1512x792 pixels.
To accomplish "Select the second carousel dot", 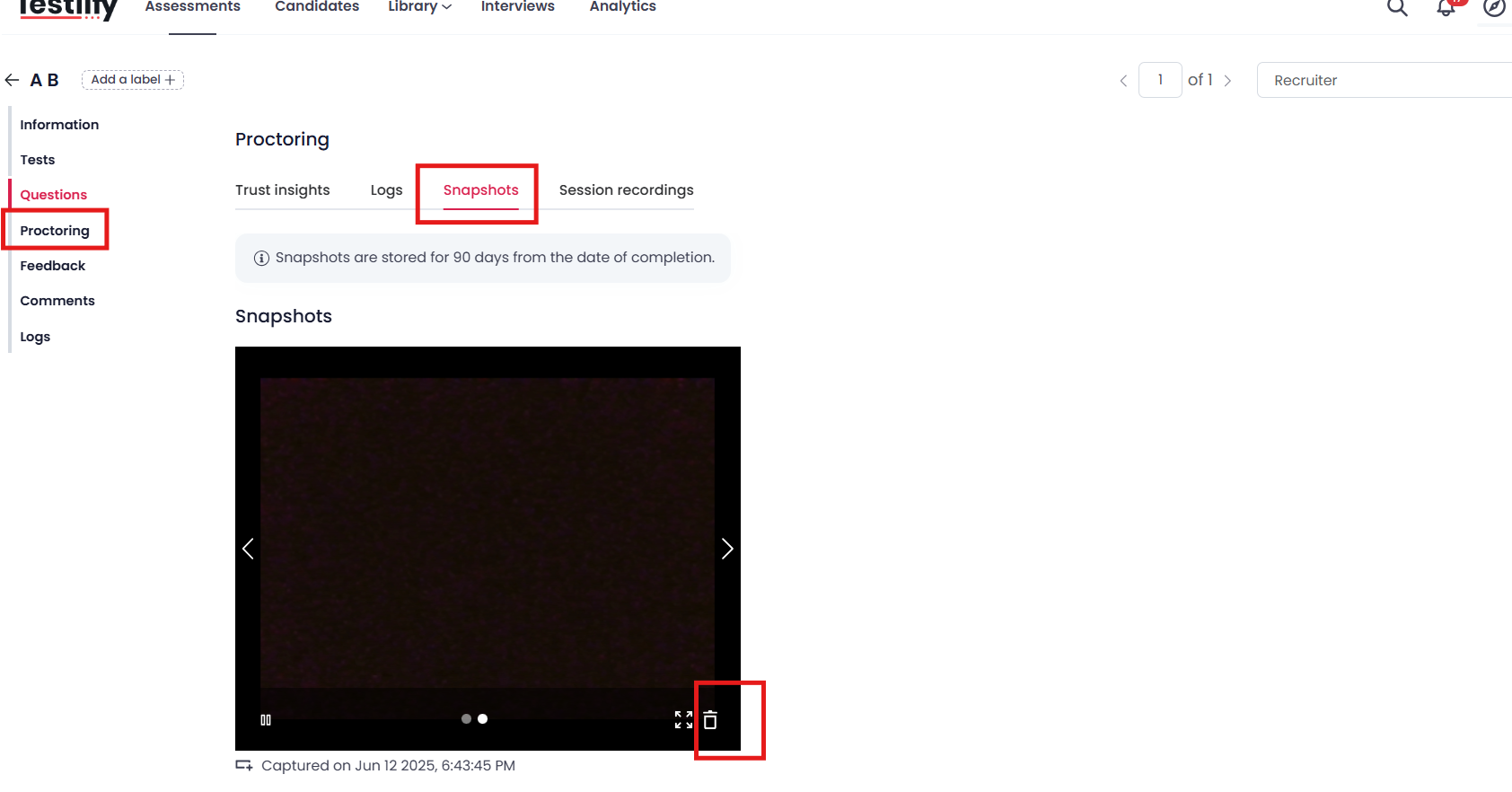I will [482, 719].
